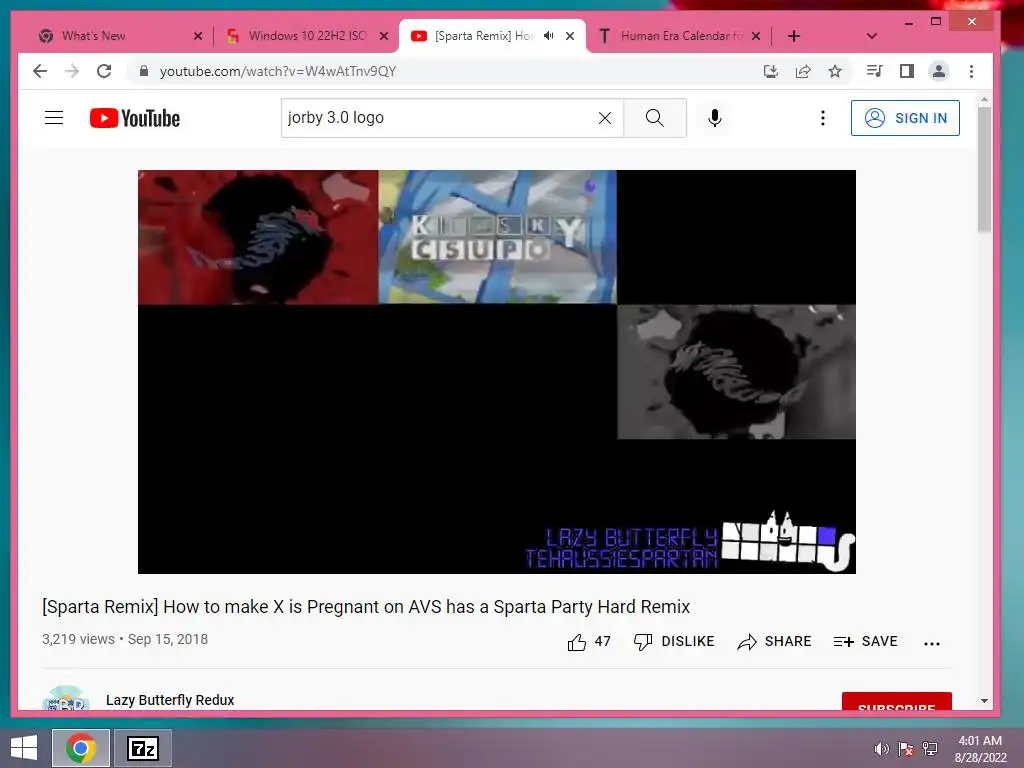Open the media control icon in Chrome toolbar
The width and height of the screenshot is (1024, 768).
[874, 71]
